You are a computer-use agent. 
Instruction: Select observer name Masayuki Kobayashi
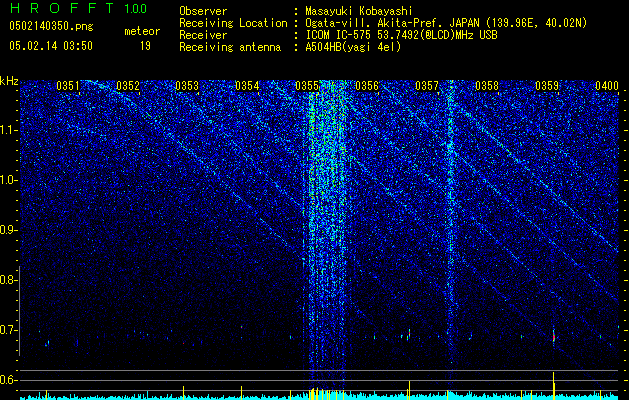pos(359,11)
